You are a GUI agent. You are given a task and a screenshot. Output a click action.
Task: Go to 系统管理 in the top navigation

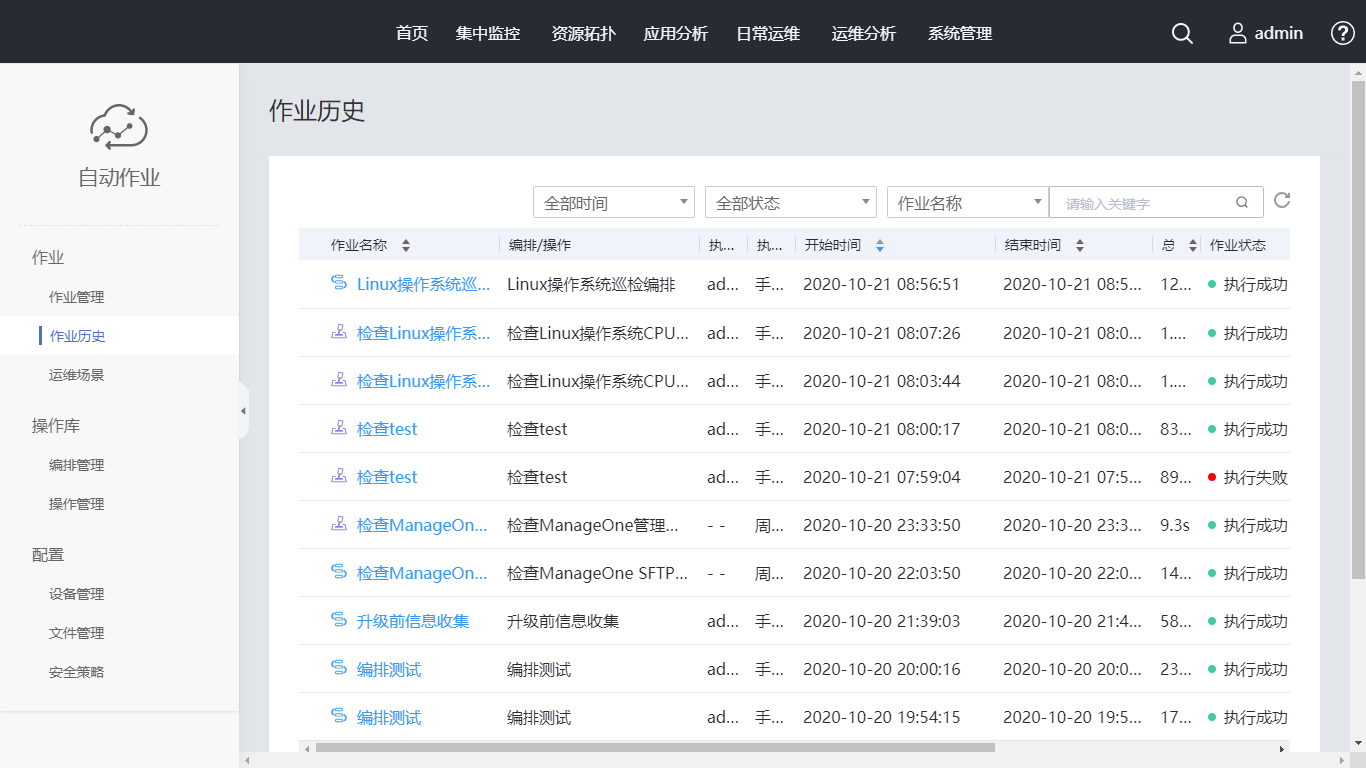[960, 33]
